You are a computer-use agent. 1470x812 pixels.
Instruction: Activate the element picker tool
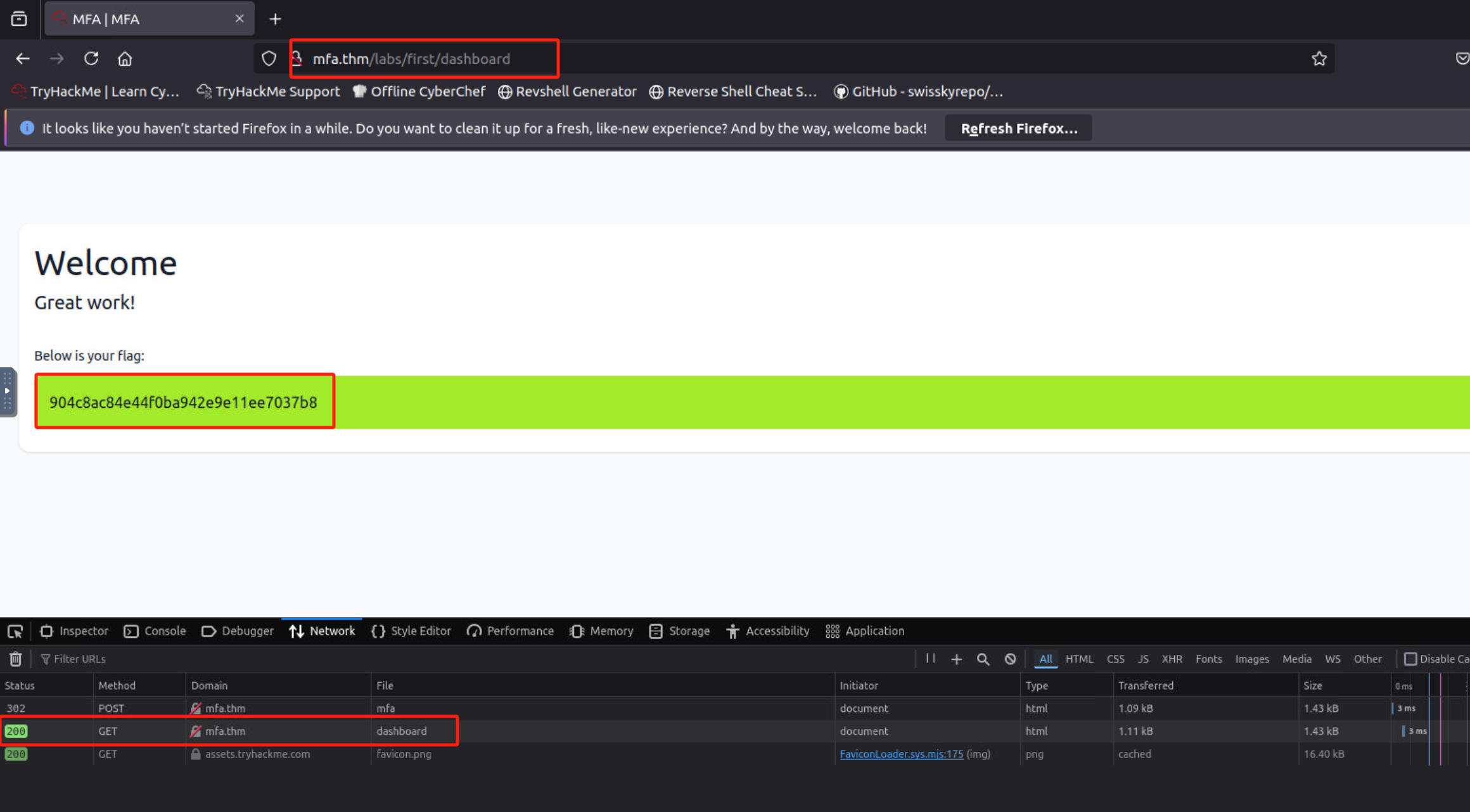tap(15, 631)
